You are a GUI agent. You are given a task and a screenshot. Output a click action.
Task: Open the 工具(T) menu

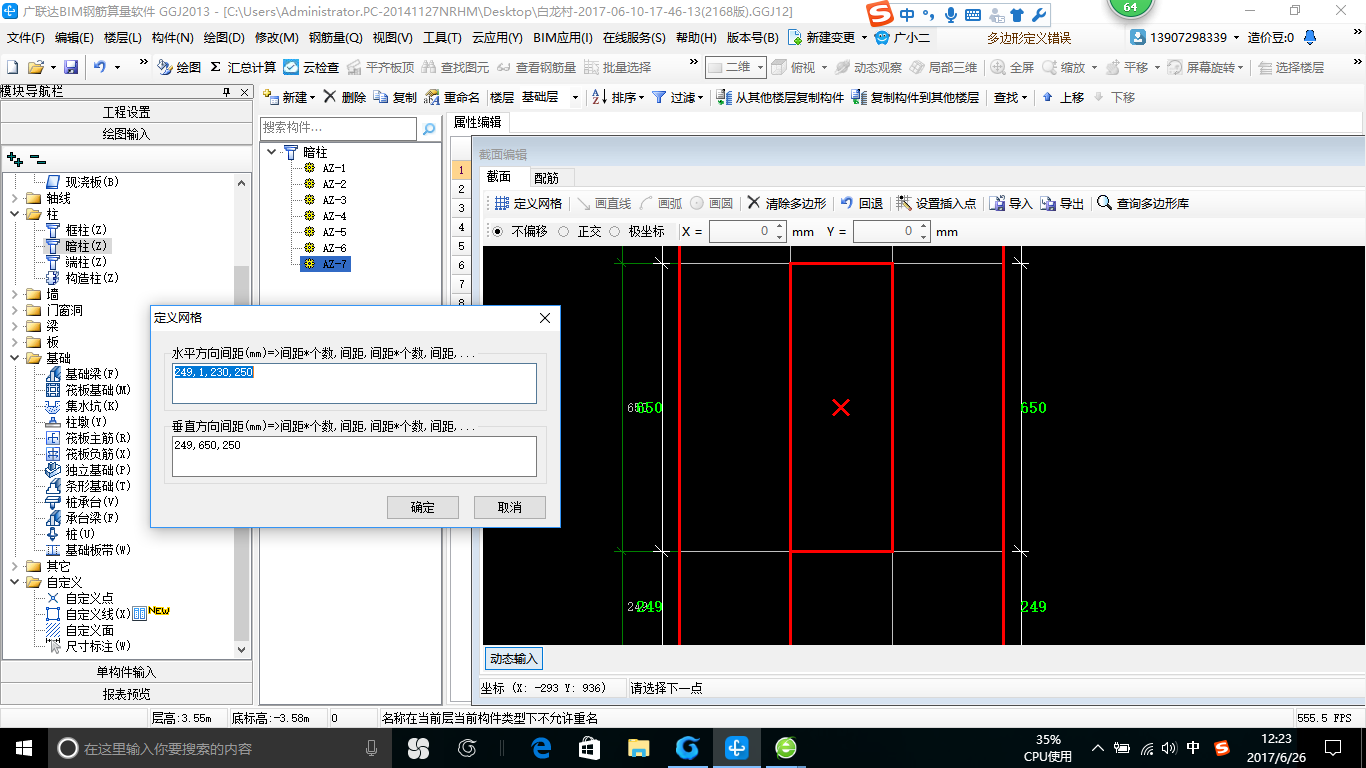[x=442, y=38]
